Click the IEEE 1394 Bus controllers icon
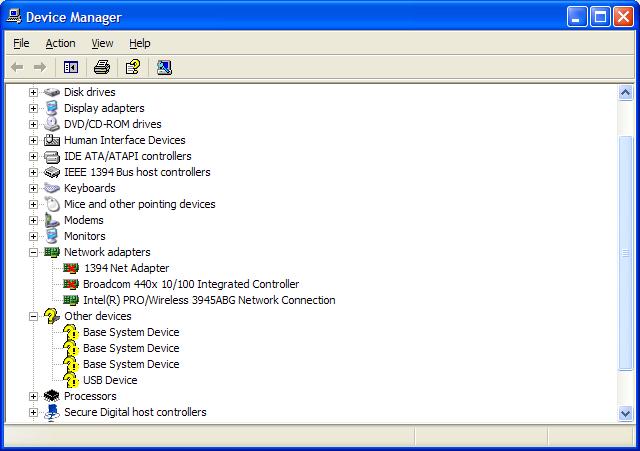Screen dimensions: 640x451 [x=52, y=172]
